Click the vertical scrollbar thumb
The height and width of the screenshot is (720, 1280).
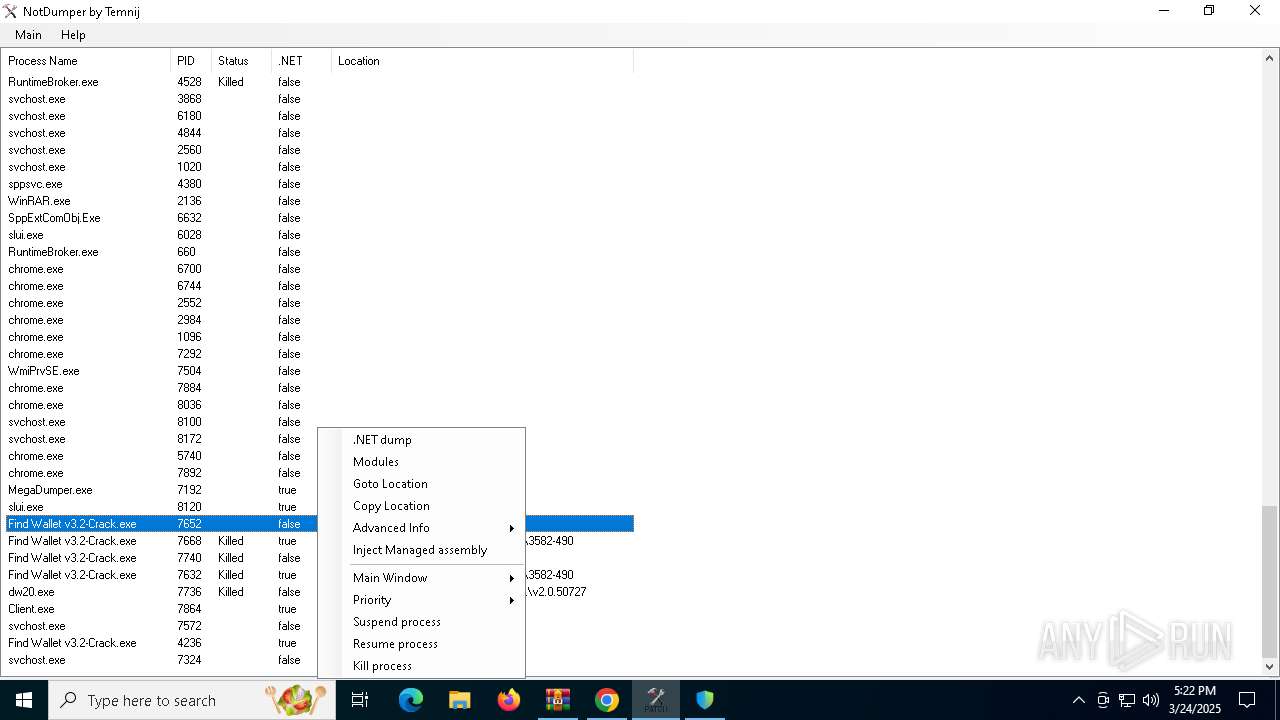[1270, 581]
